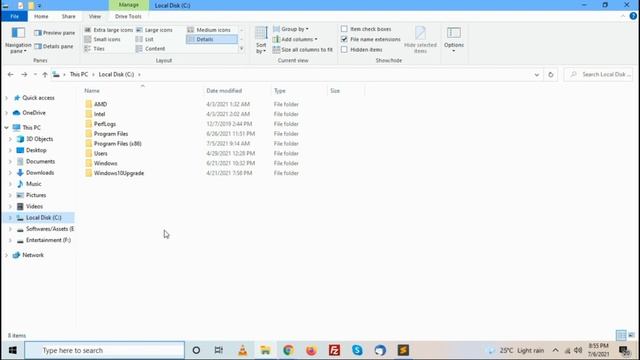Enable Hidden items checkbox
The height and width of the screenshot is (360, 640).
[344, 49]
